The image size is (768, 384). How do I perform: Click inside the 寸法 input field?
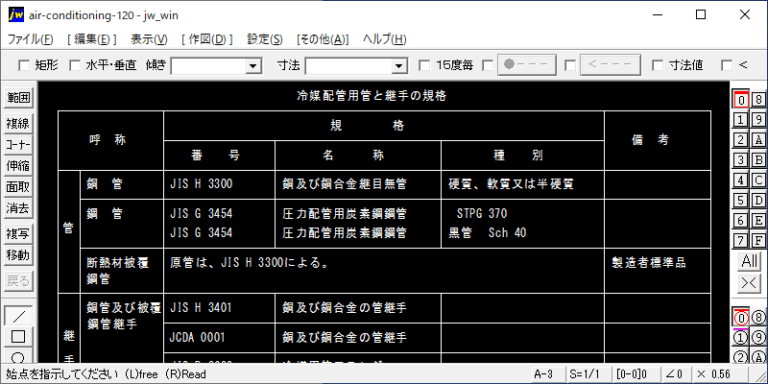click(349, 66)
